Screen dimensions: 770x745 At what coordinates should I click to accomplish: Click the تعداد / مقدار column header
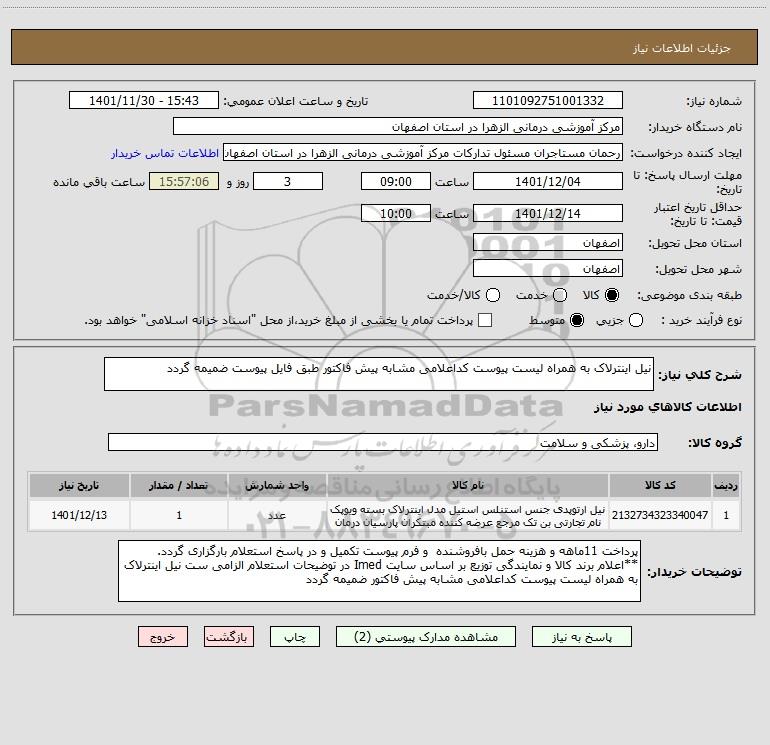pyautogui.click(x=179, y=485)
